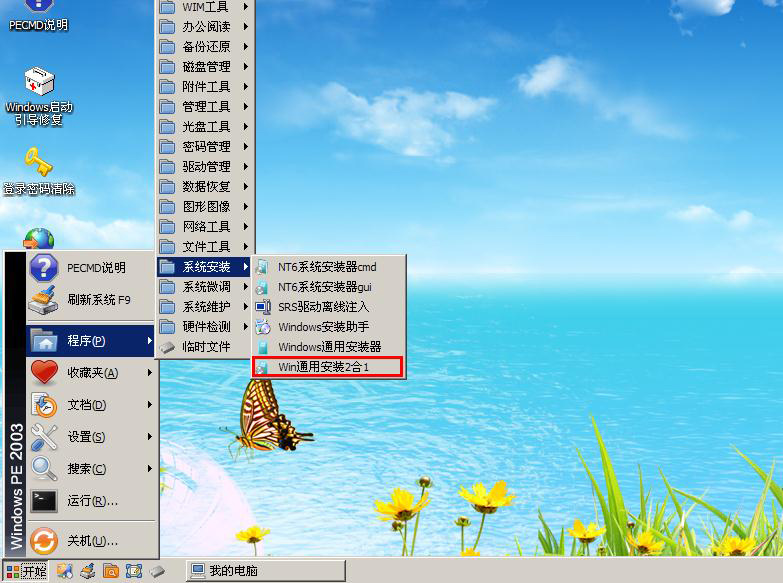Open the 文件工具 program folder
The image size is (783, 583).
204,246
